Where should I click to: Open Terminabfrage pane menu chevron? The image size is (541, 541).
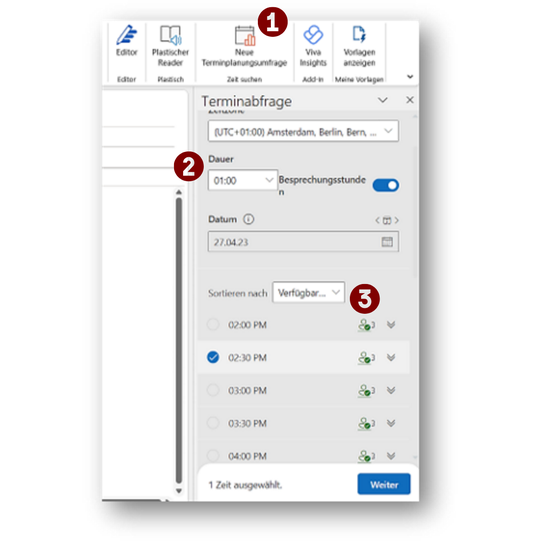click(383, 100)
